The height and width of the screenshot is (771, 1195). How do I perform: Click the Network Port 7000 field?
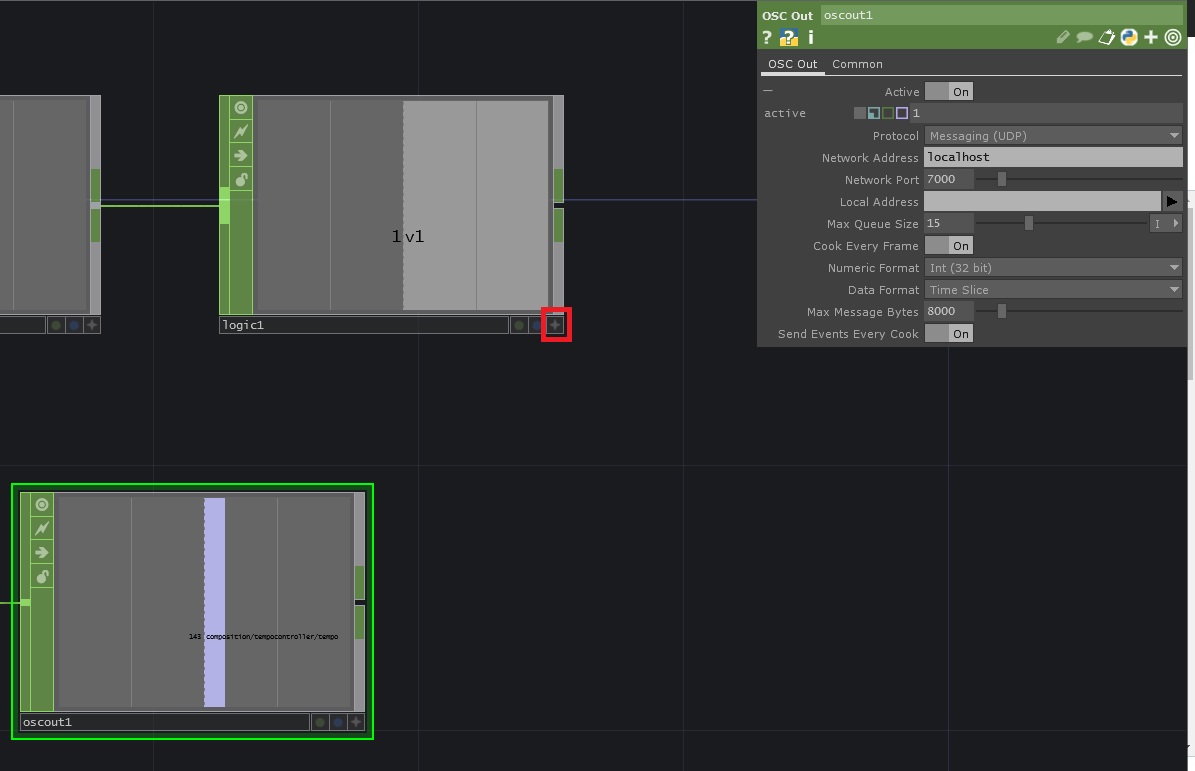tap(949, 180)
